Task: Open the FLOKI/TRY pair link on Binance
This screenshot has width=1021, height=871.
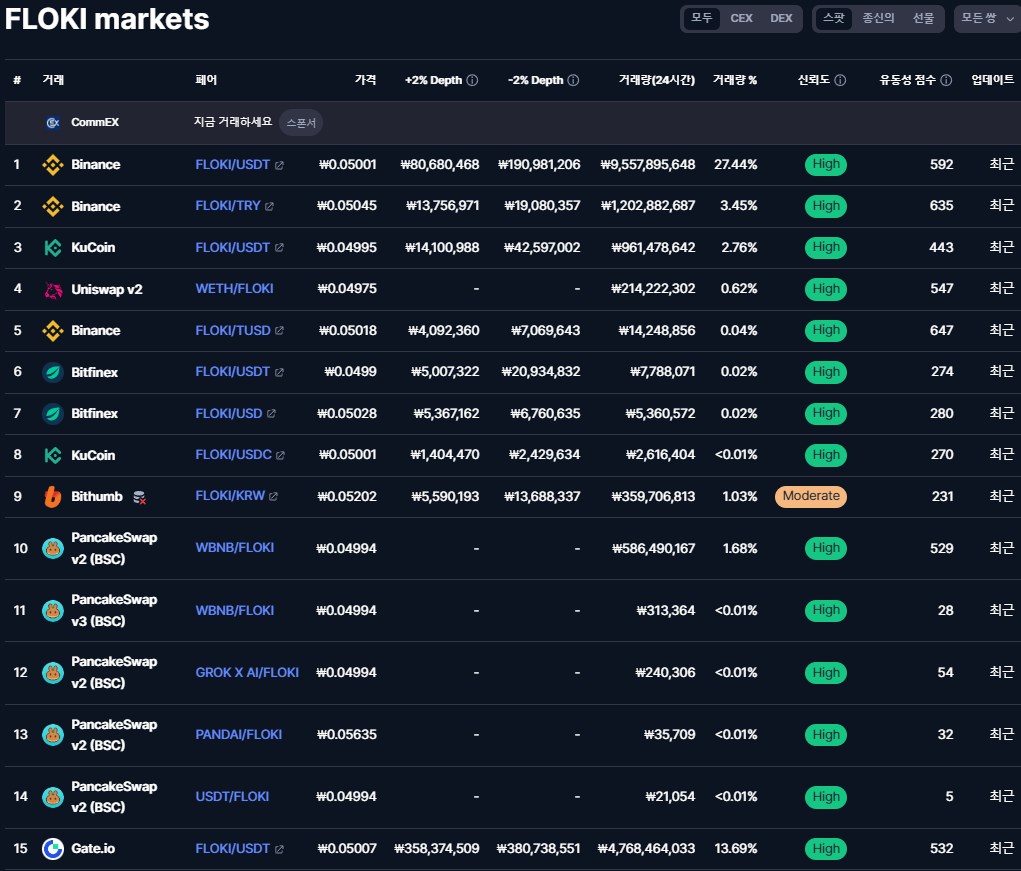Action: 228,206
